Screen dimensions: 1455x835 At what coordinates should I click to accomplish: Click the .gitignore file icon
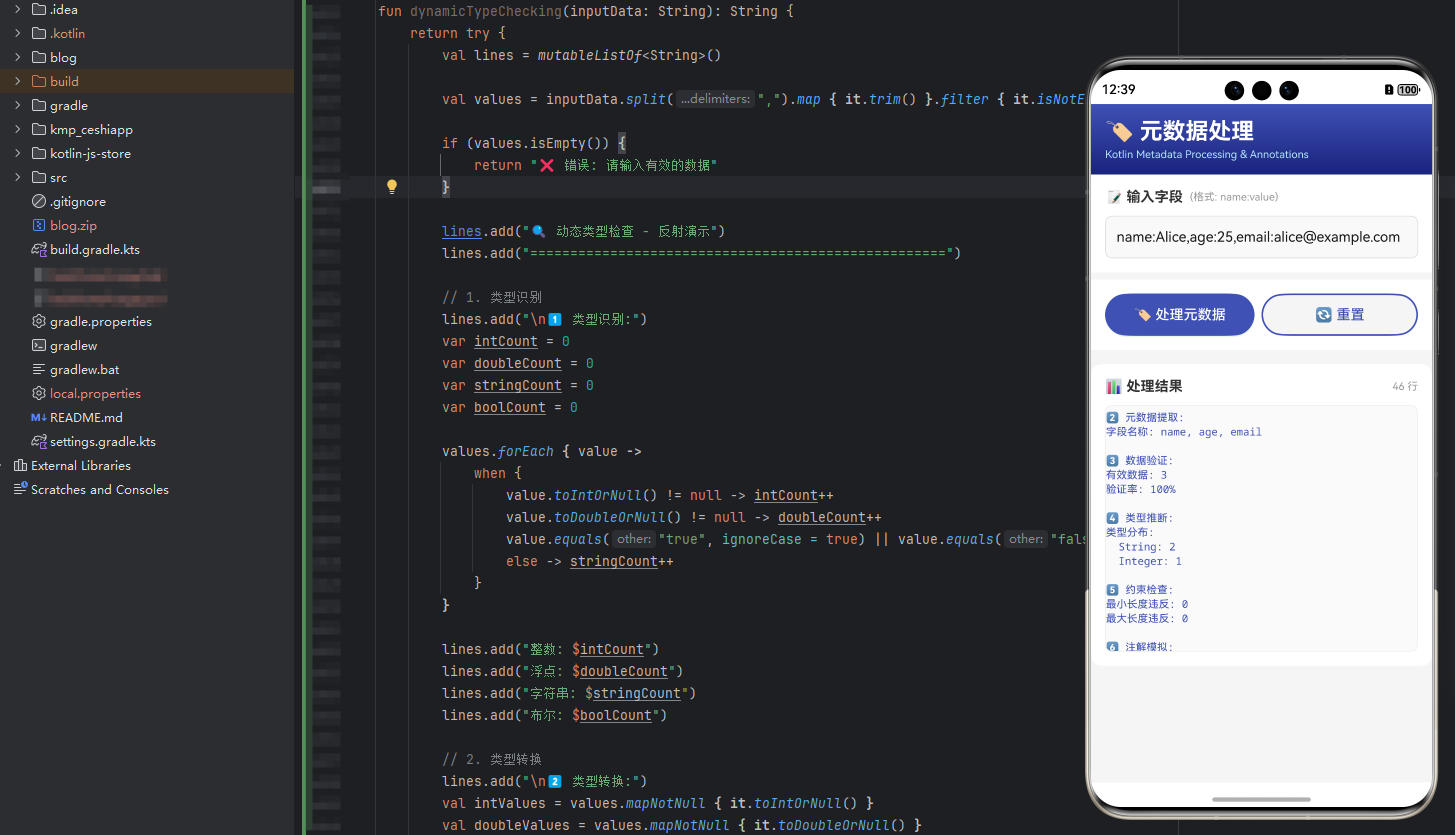click(x=39, y=201)
